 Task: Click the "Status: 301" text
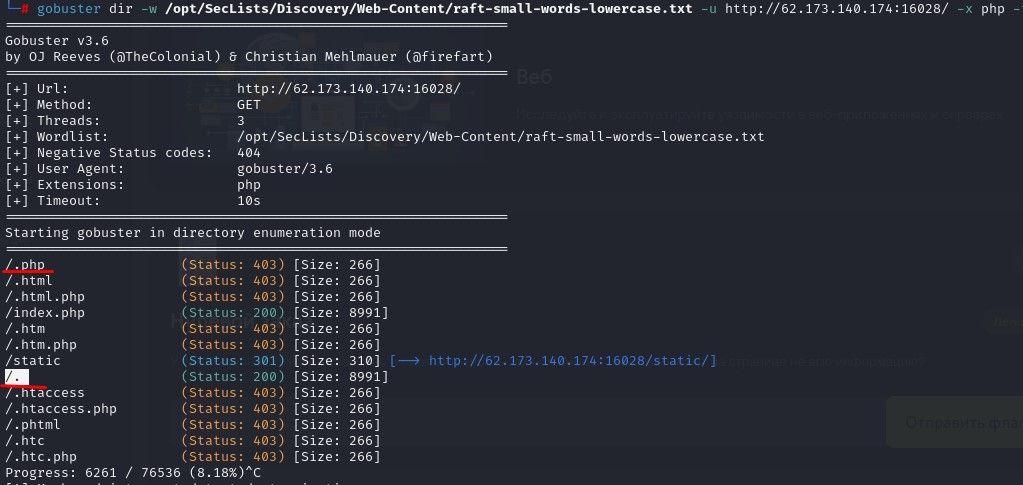click(x=233, y=361)
